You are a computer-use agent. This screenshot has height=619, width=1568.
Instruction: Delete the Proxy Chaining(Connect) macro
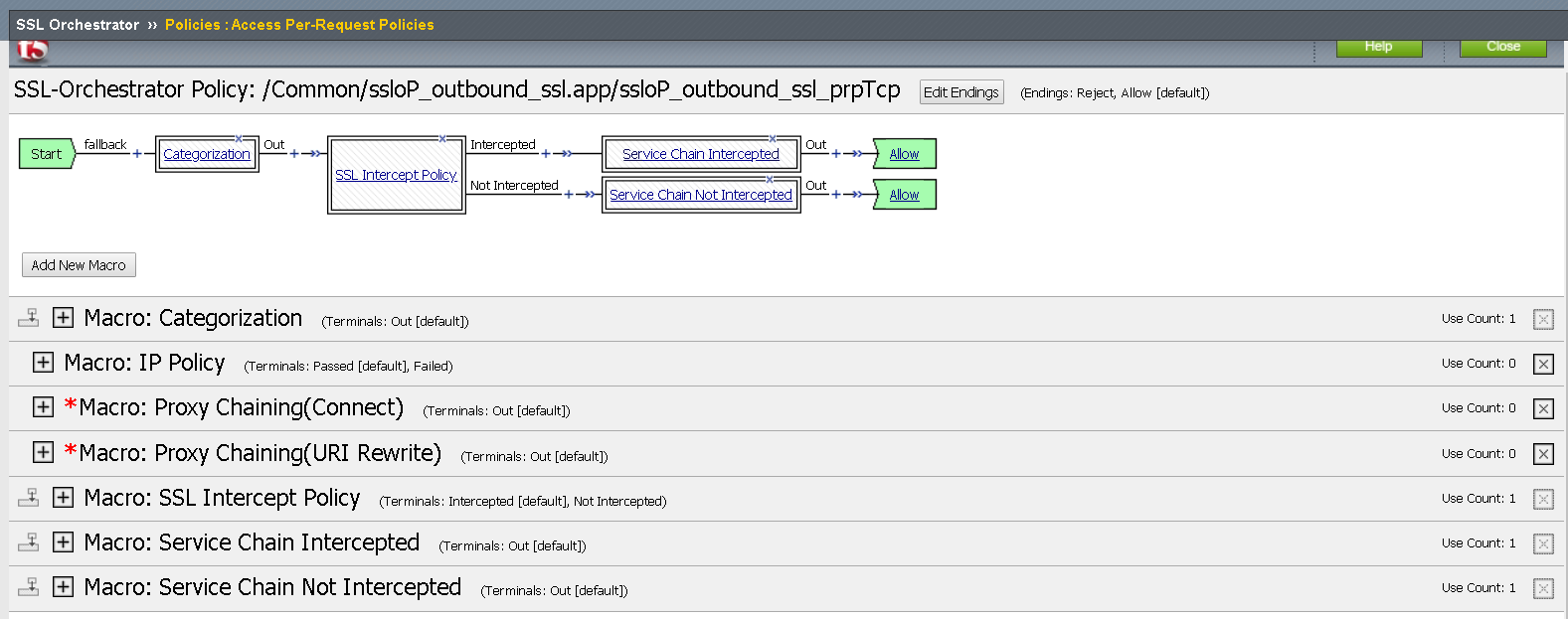tap(1543, 408)
